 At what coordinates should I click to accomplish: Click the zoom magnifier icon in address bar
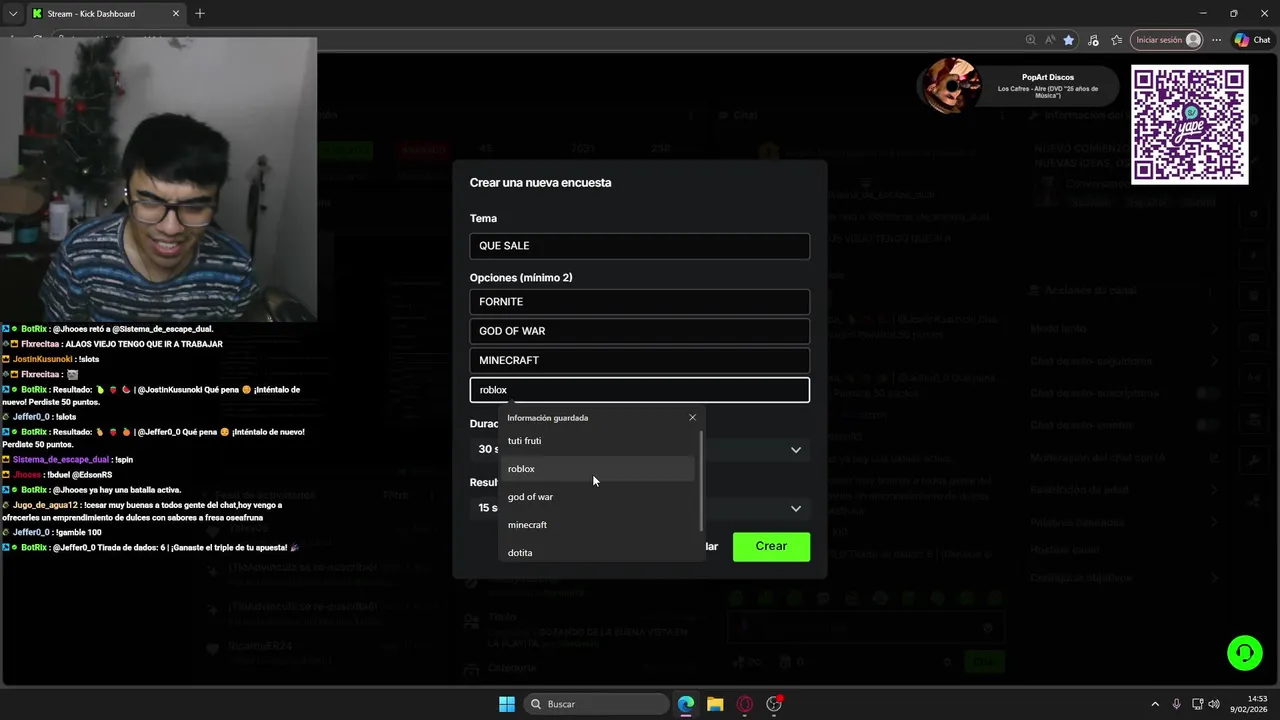pos(1030,40)
